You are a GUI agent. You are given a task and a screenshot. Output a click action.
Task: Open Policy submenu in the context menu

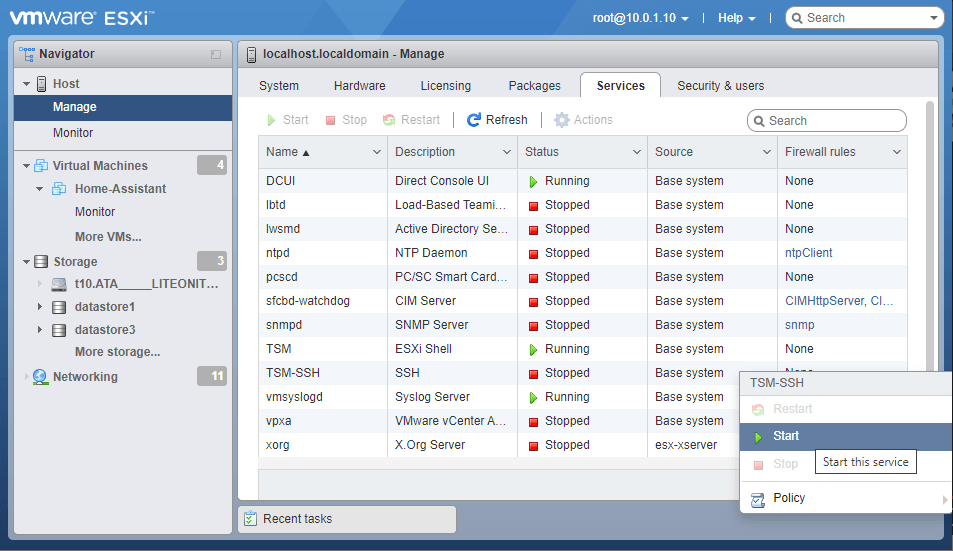click(845, 498)
